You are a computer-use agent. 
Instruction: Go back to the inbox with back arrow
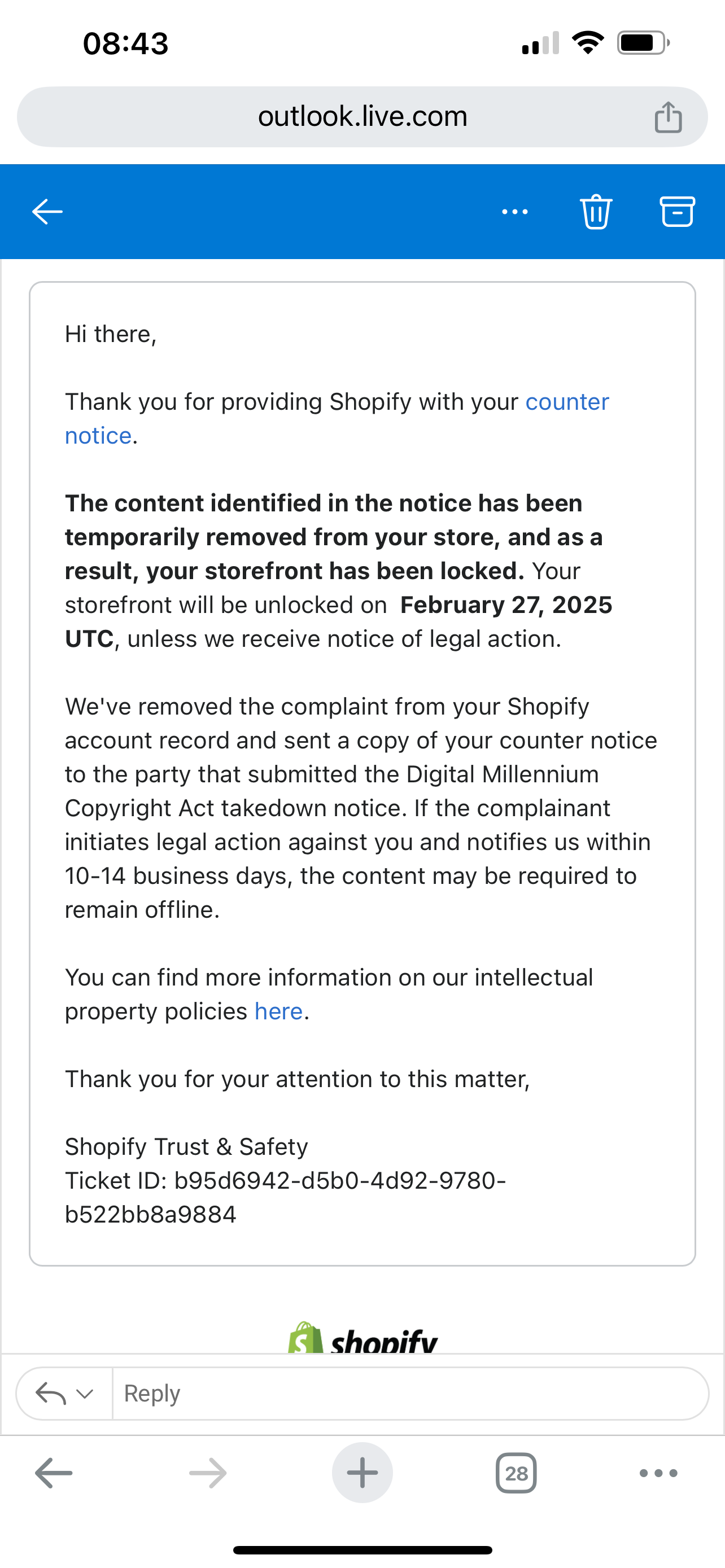(47, 212)
